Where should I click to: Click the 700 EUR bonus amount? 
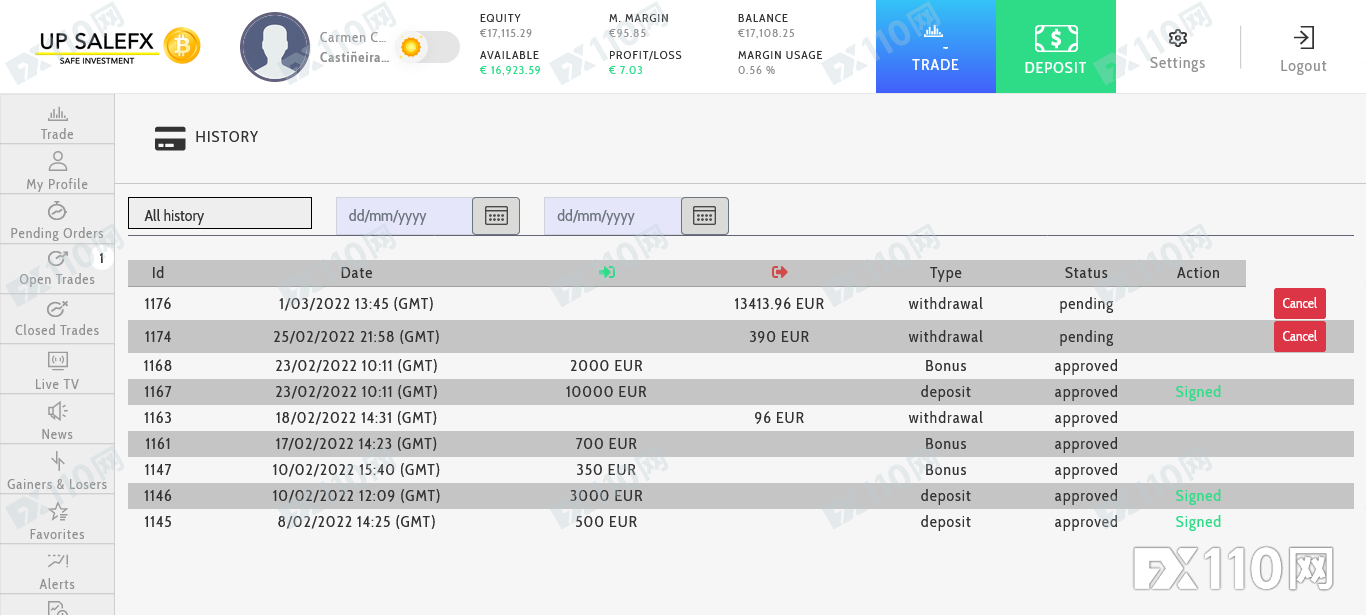606,444
